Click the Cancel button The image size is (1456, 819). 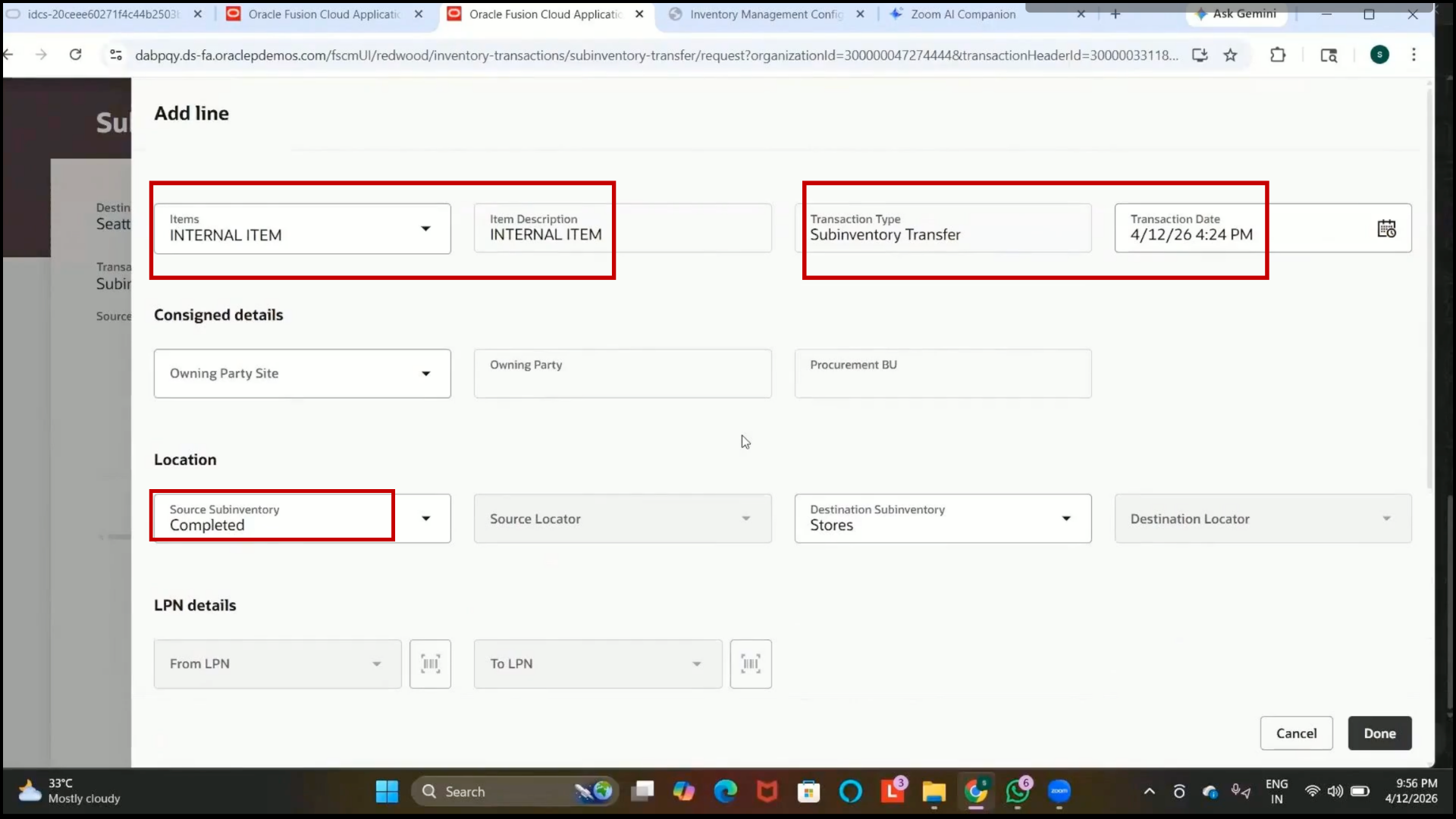pos(1296,733)
